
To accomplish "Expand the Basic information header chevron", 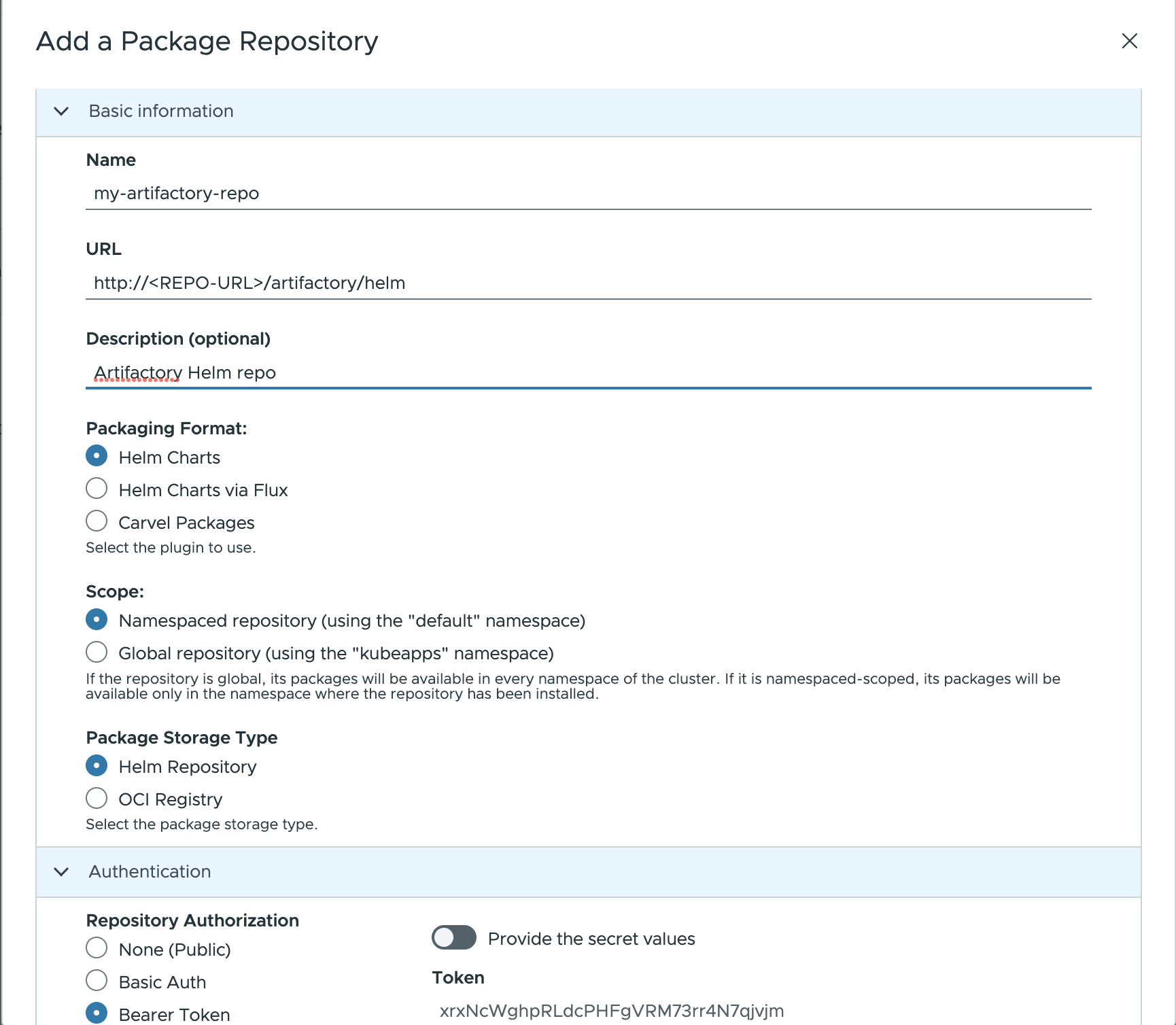I will point(60,111).
